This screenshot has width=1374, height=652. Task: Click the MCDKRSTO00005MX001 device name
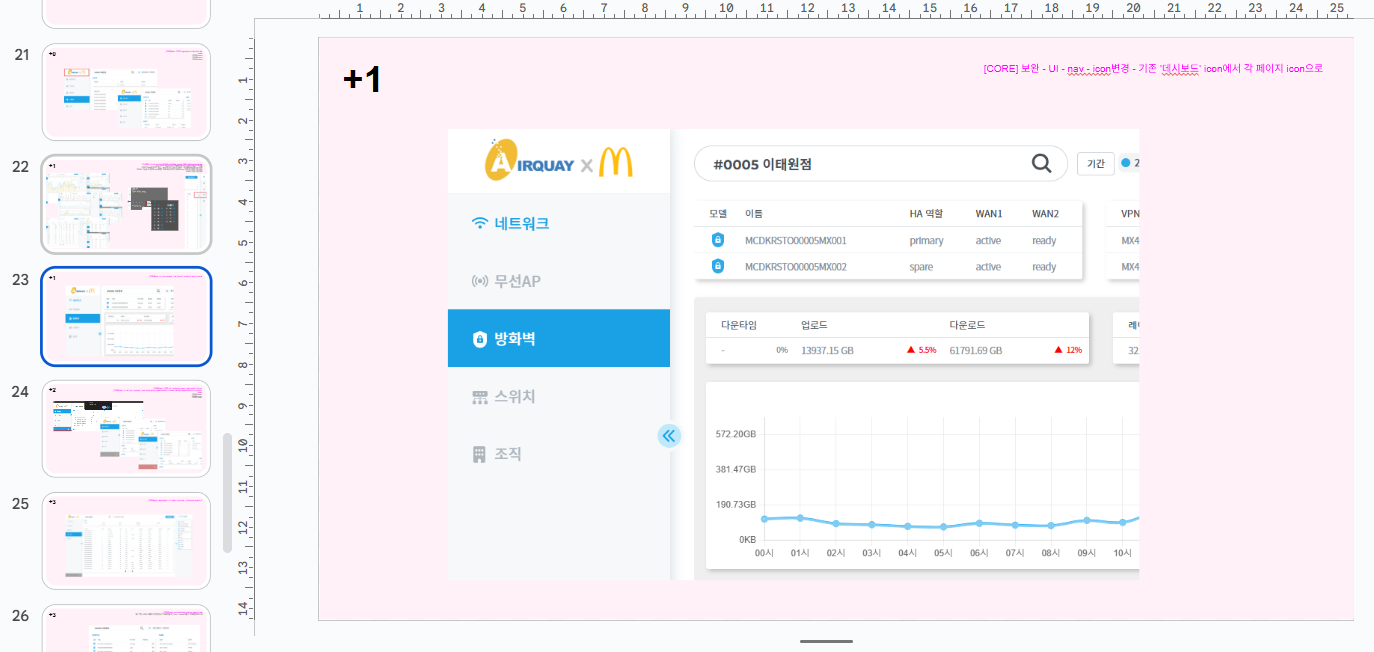[795, 240]
